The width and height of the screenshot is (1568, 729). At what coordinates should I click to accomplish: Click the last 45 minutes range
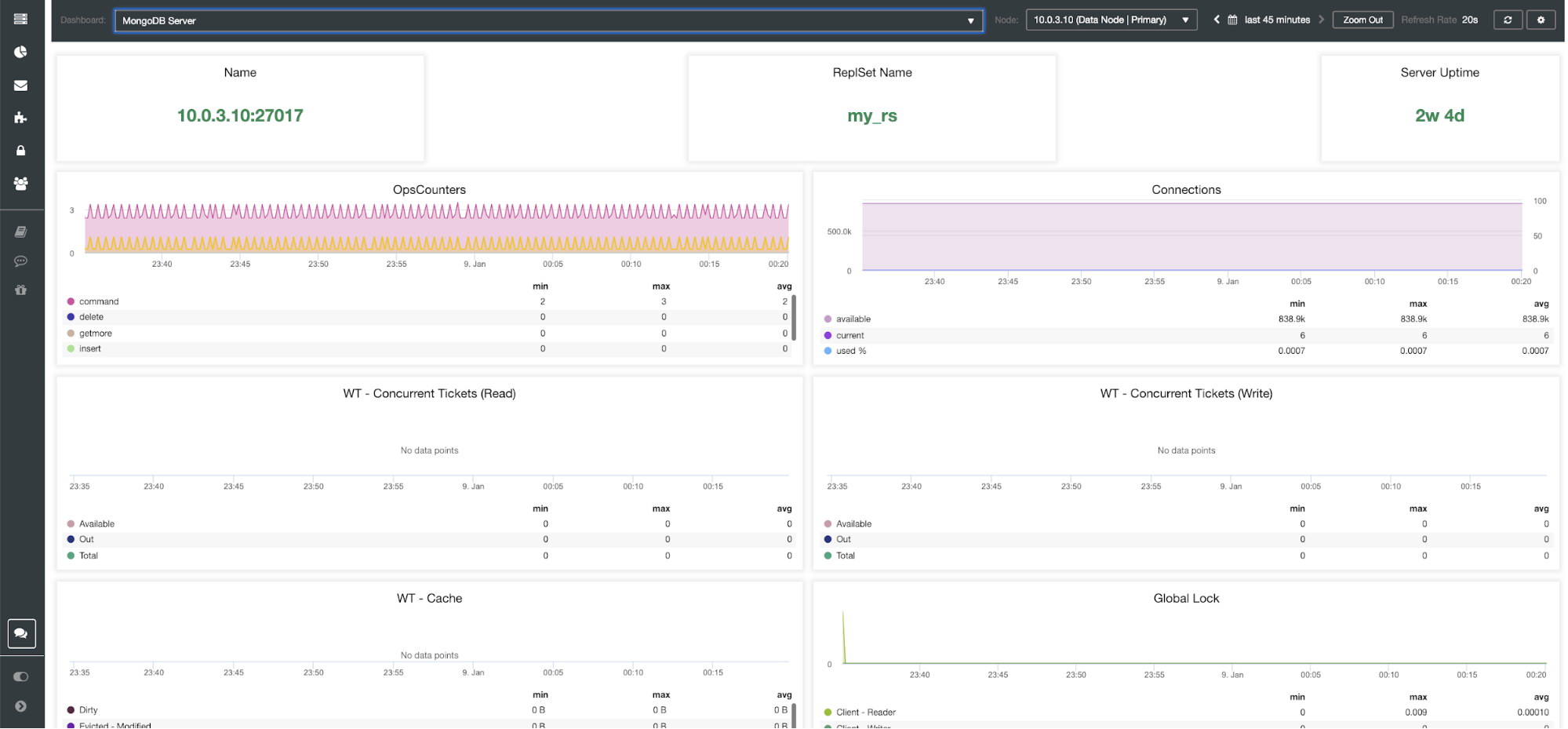1277,20
